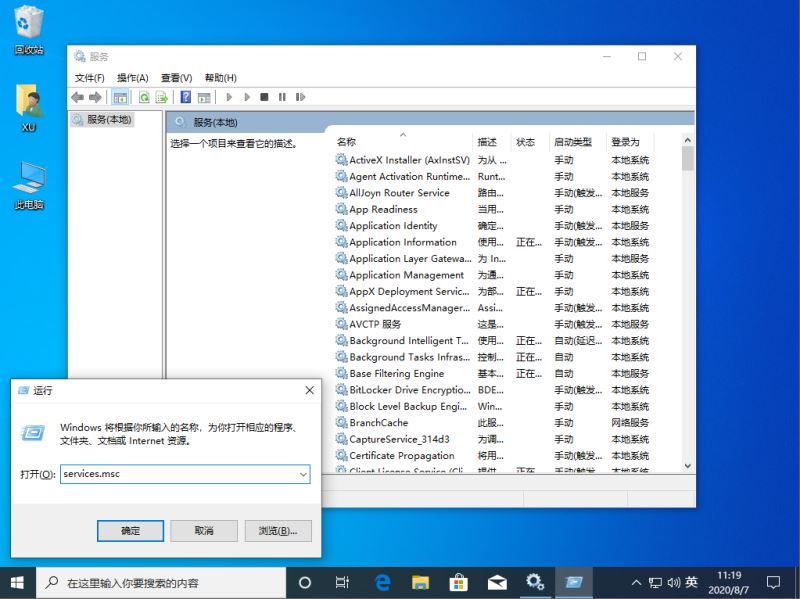
Task: Click the 浏览(B) button to browse files
Action: coord(277,533)
